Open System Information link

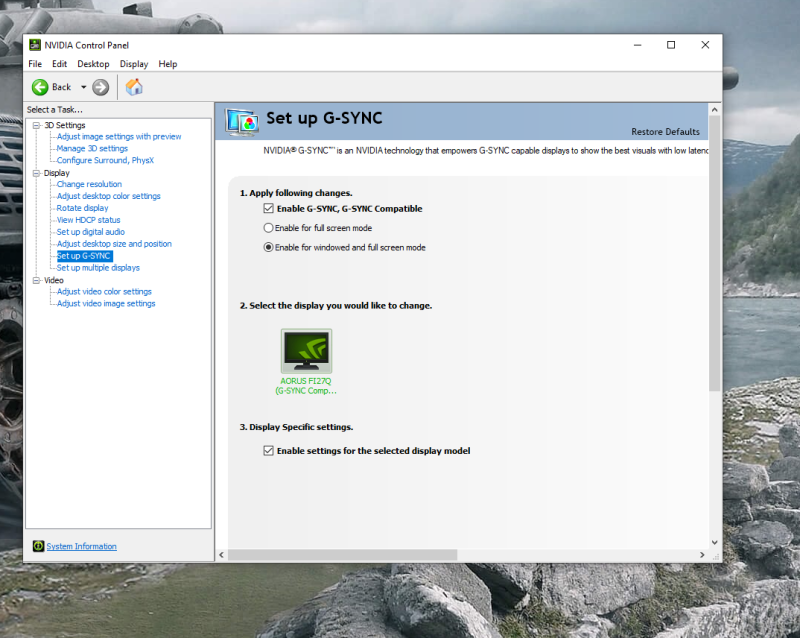[81, 546]
